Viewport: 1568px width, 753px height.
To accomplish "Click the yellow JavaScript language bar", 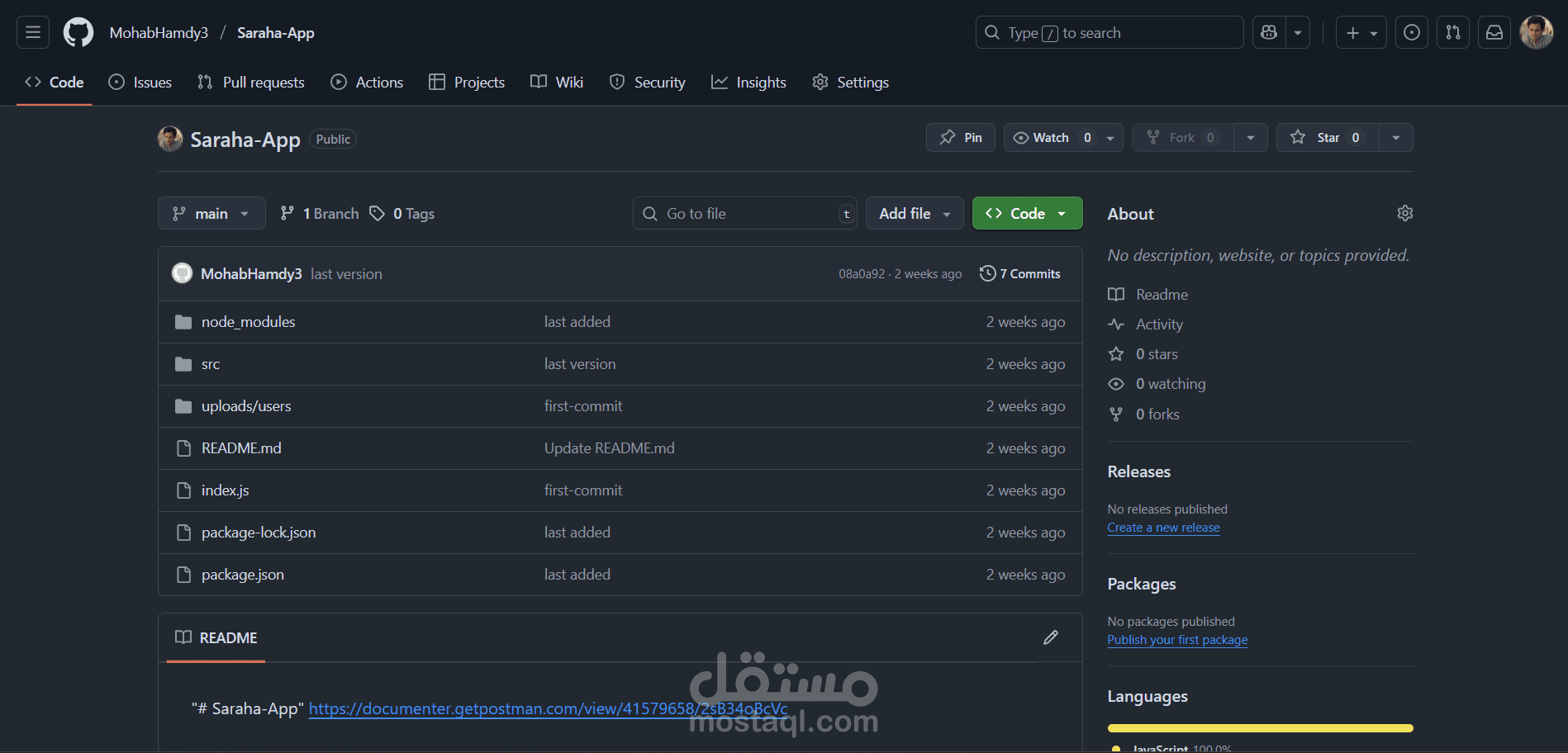I will pos(1261,728).
